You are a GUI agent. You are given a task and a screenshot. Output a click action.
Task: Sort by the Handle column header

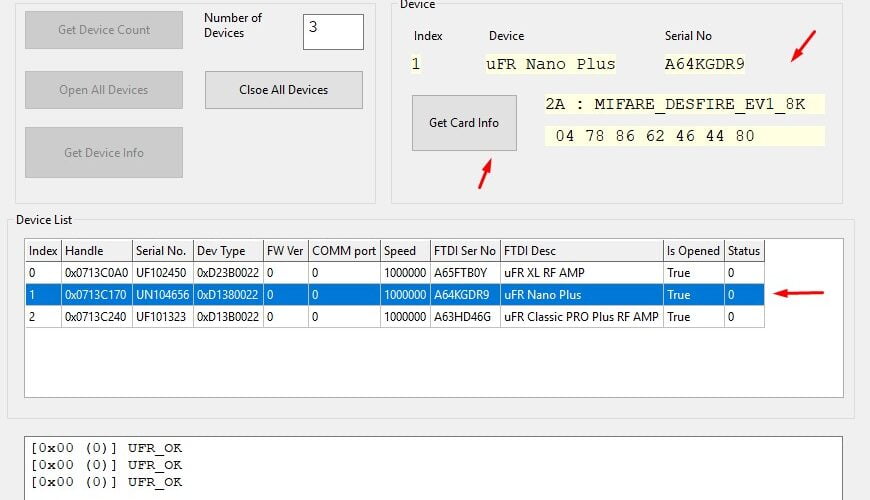(x=97, y=251)
